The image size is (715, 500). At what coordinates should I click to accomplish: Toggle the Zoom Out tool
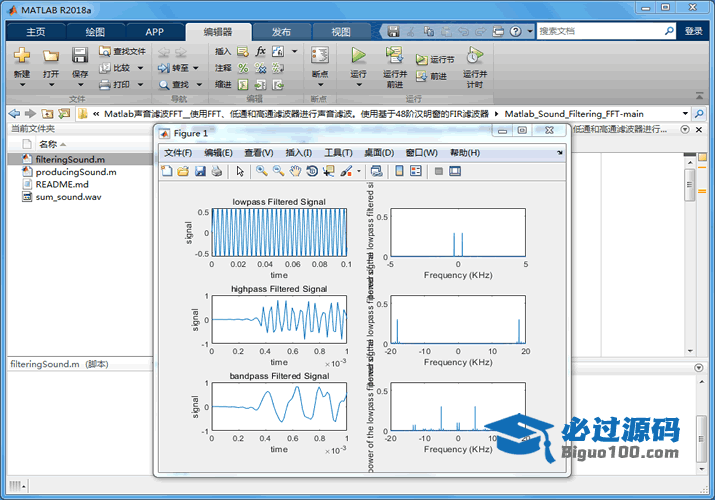point(278,171)
